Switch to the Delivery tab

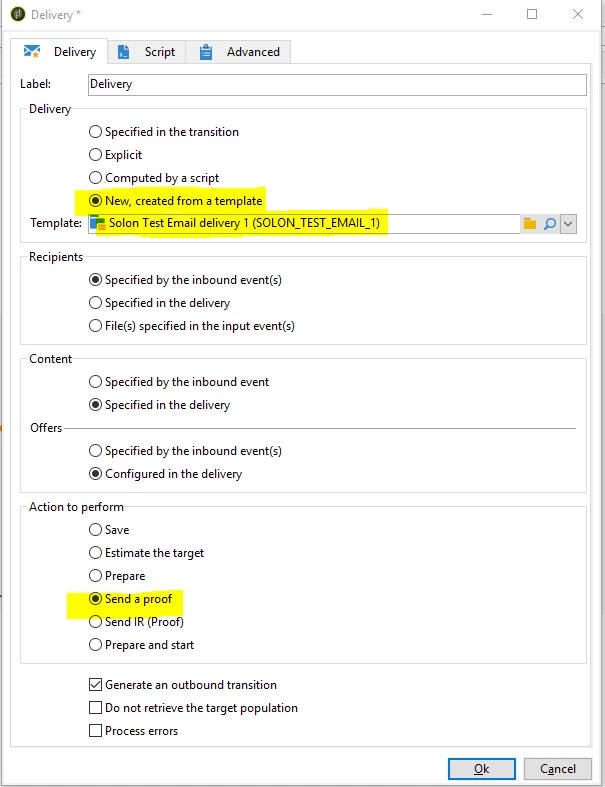[59, 52]
